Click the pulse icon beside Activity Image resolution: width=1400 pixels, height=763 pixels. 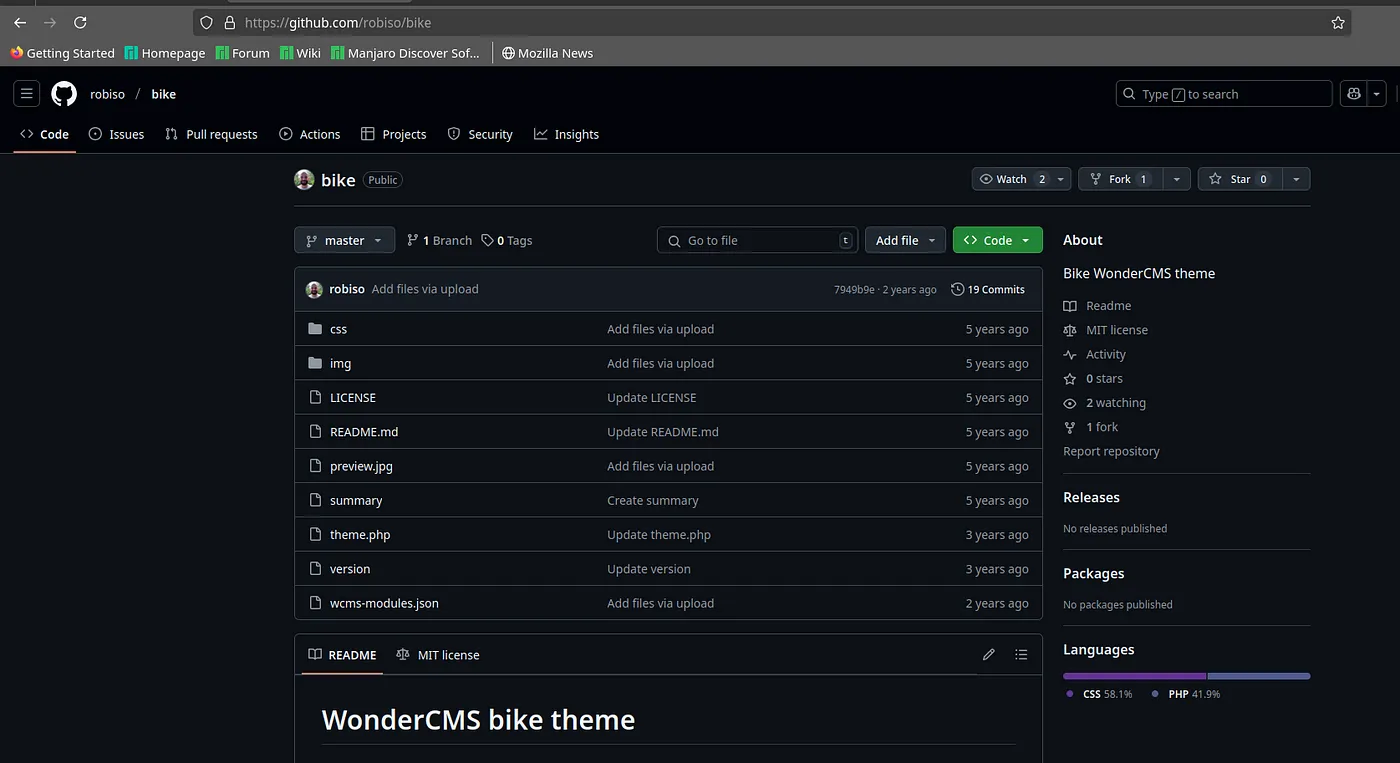pyautogui.click(x=1070, y=354)
